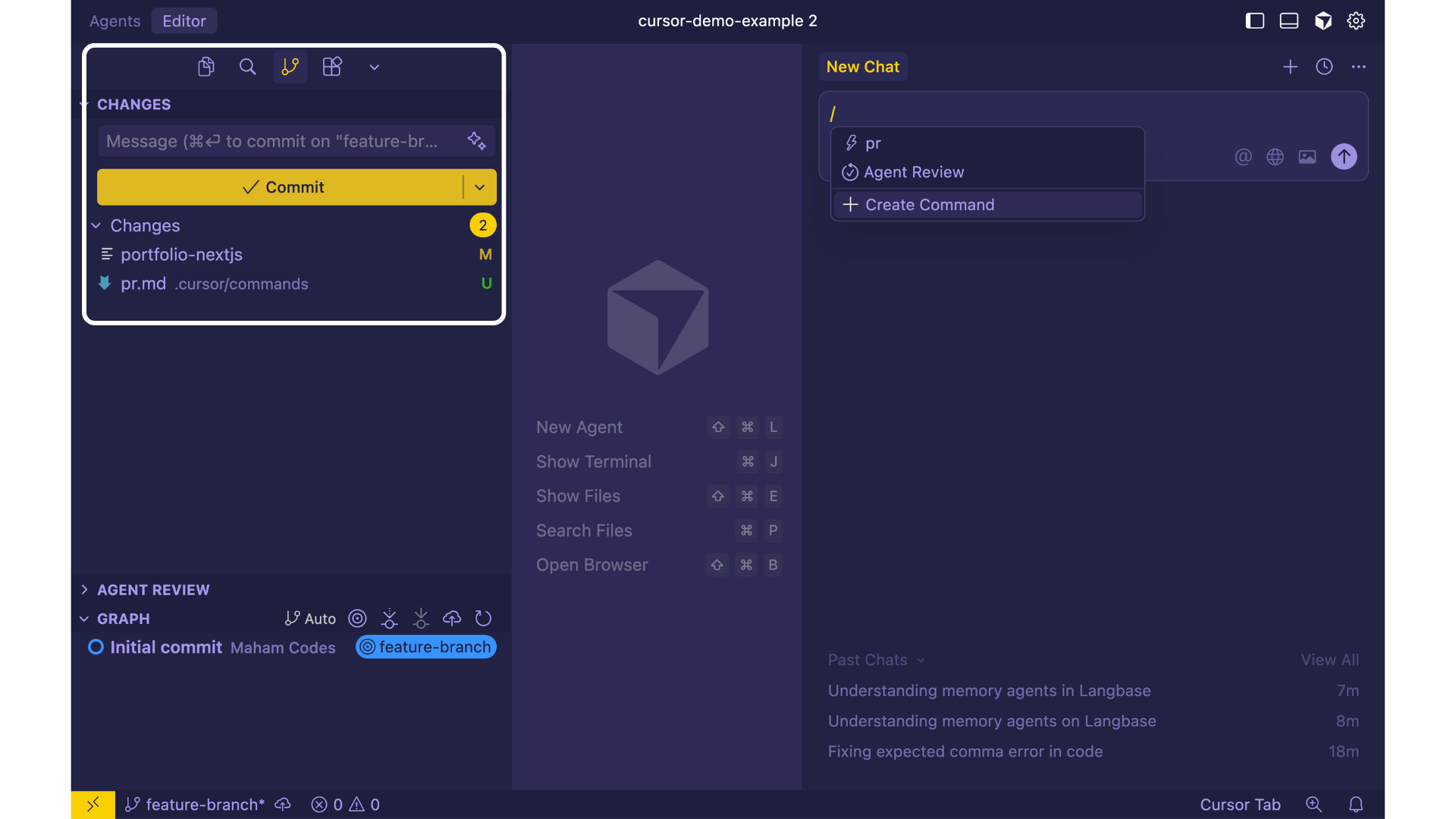
Task: Select the pr command from the menu
Action: coord(874,143)
